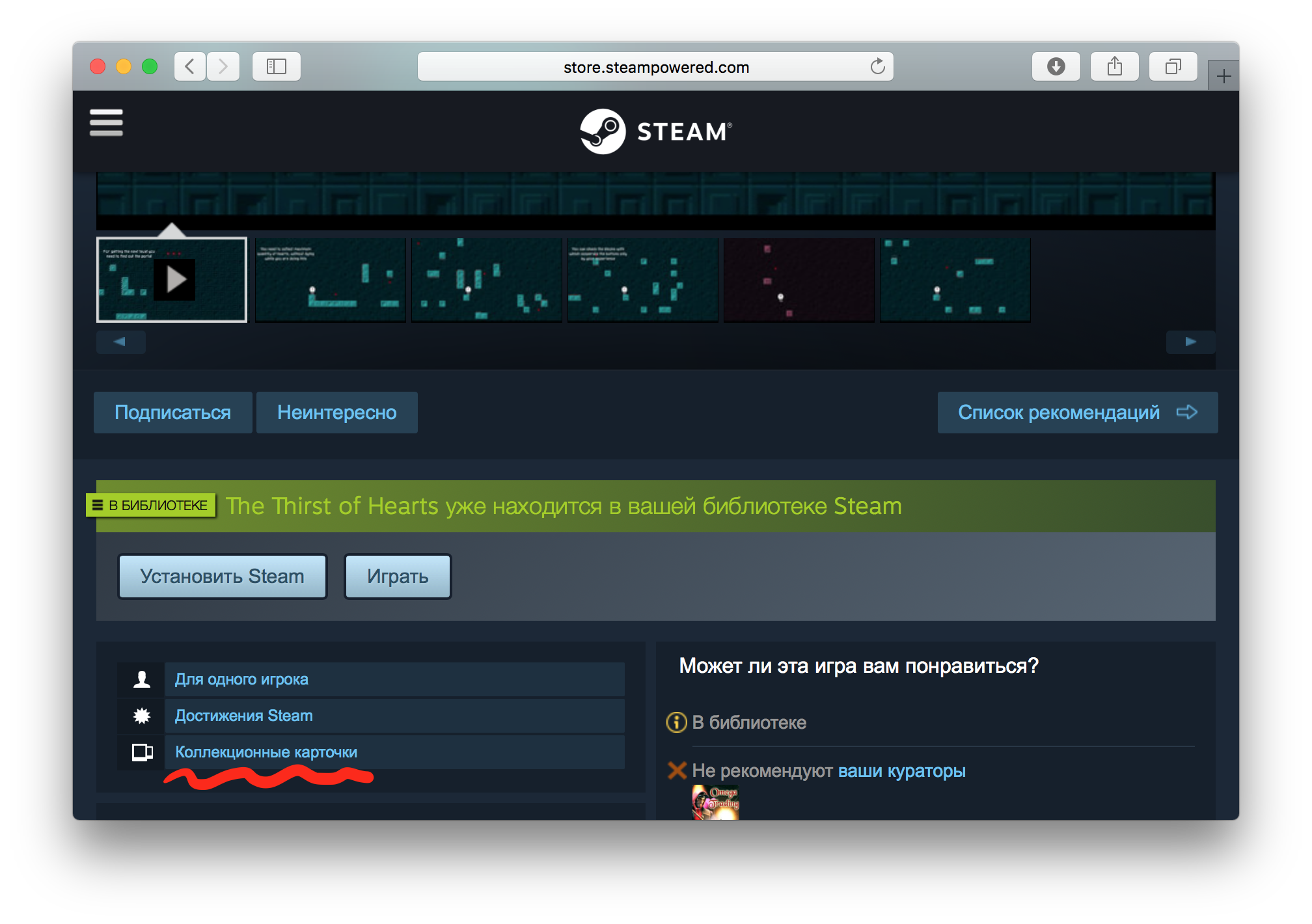Screen dimensions: 1312x924
Task: Click the Steam achievements star icon
Action: 142,716
